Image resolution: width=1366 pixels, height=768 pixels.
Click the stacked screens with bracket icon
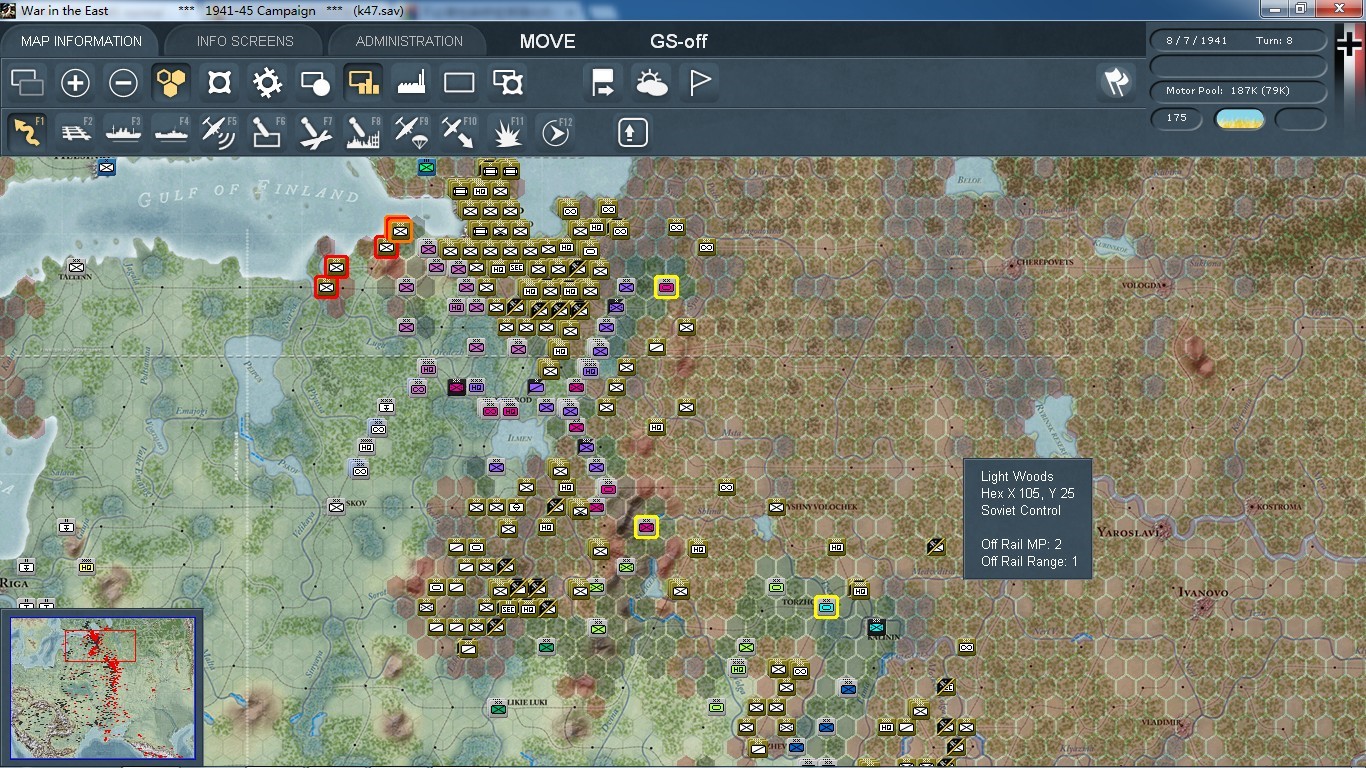coord(508,82)
